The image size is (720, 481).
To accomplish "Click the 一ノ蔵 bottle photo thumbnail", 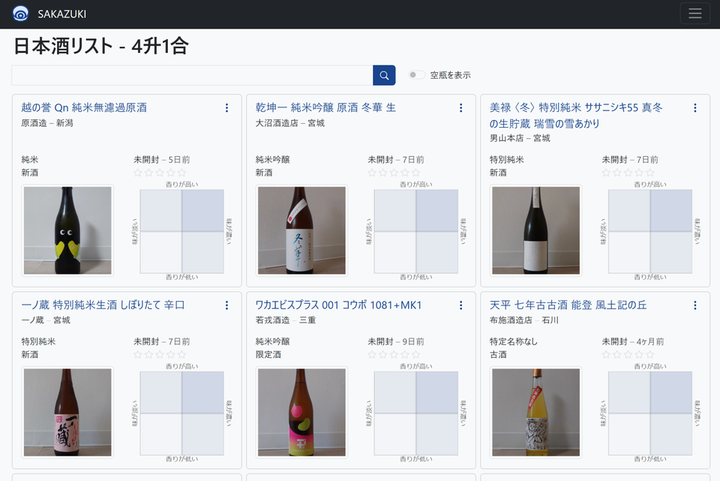I will click(x=68, y=412).
